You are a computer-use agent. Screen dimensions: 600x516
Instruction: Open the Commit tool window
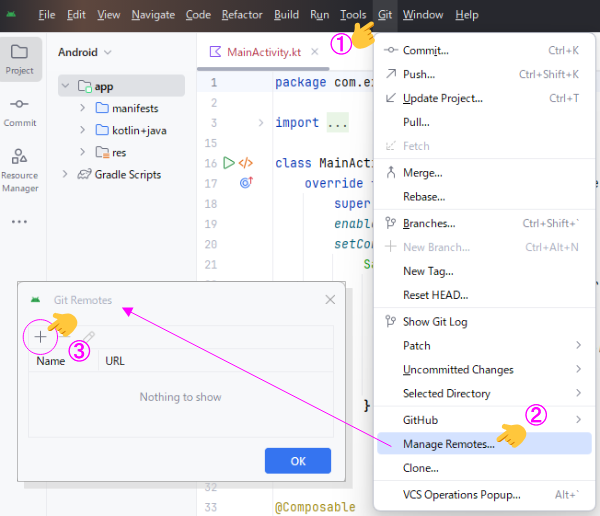pyautogui.click(x=20, y=110)
